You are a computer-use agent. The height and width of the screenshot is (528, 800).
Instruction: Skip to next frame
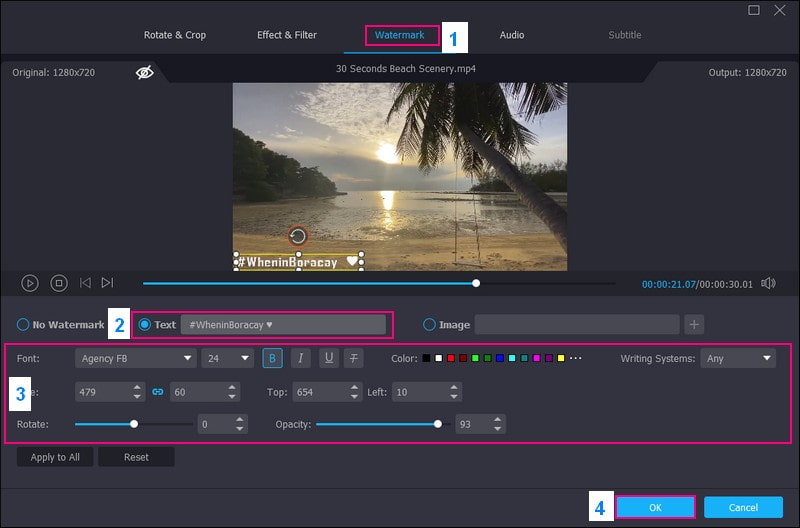click(x=108, y=283)
